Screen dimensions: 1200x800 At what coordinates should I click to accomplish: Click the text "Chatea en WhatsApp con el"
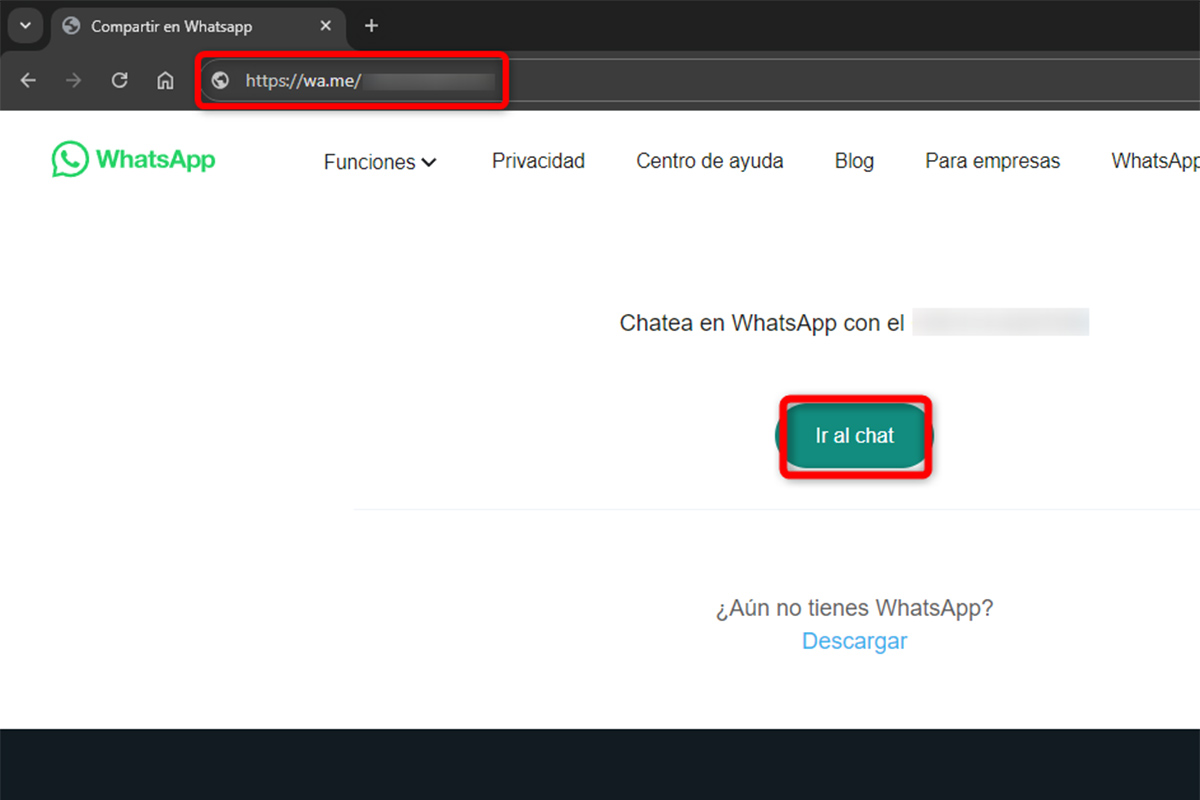pyautogui.click(x=762, y=323)
